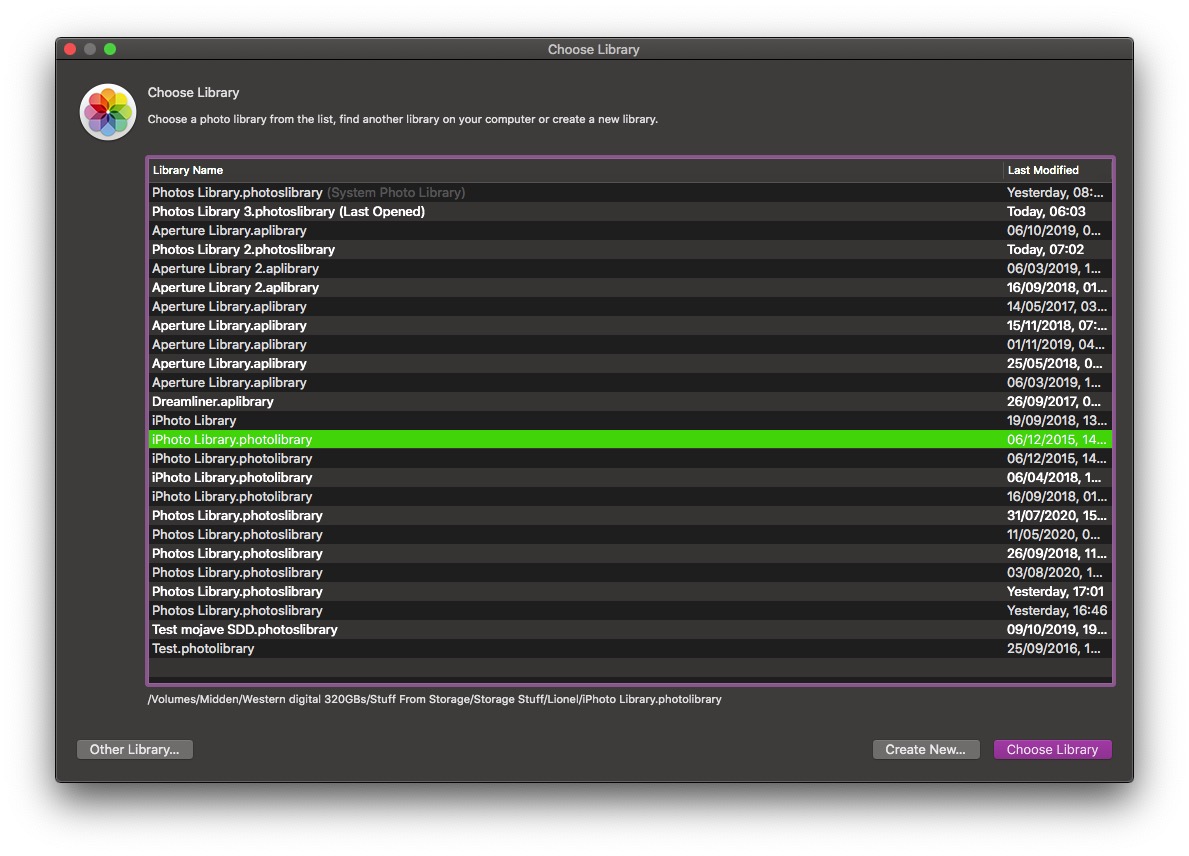
Task: Select Aperture Library.aplibrary modified 01/11/2019
Action: click(630, 344)
